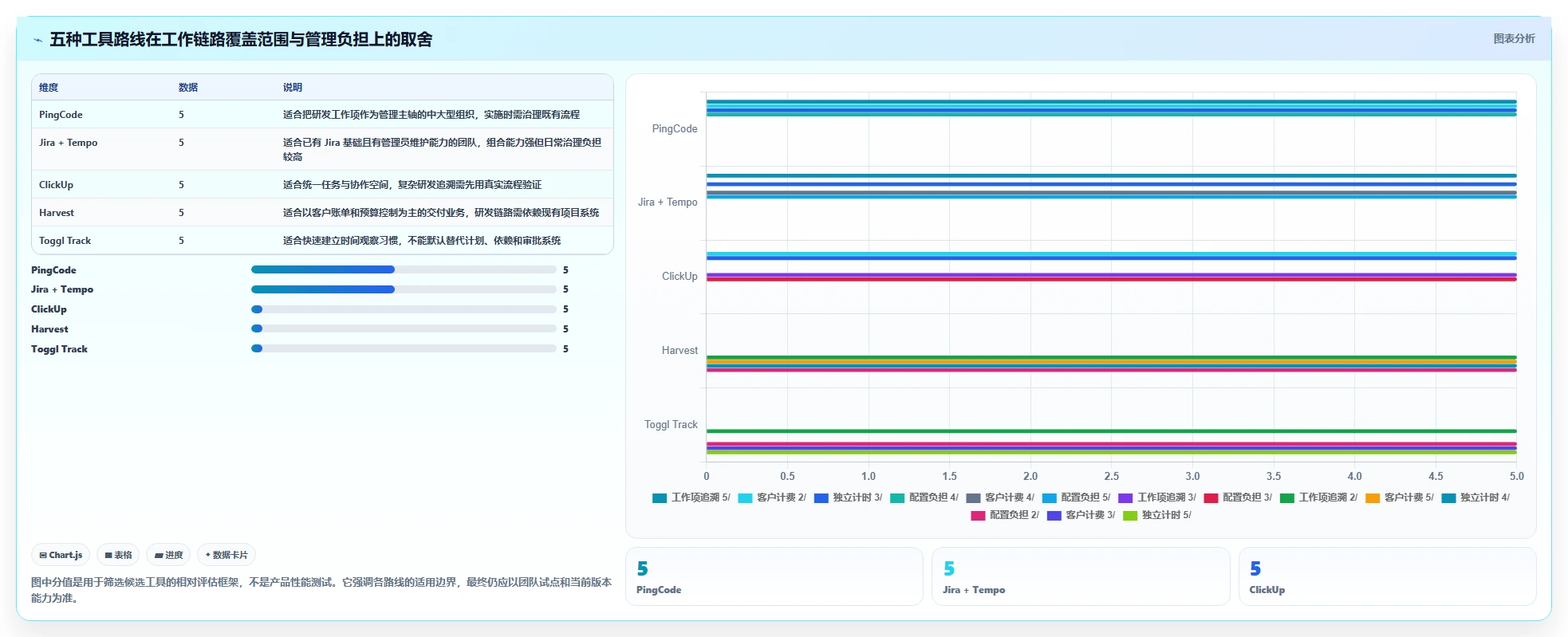Image resolution: width=1568 pixels, height=637 pixels.
Task: Click the Toggl Track name in the progress list
Action: coord(59,349)
